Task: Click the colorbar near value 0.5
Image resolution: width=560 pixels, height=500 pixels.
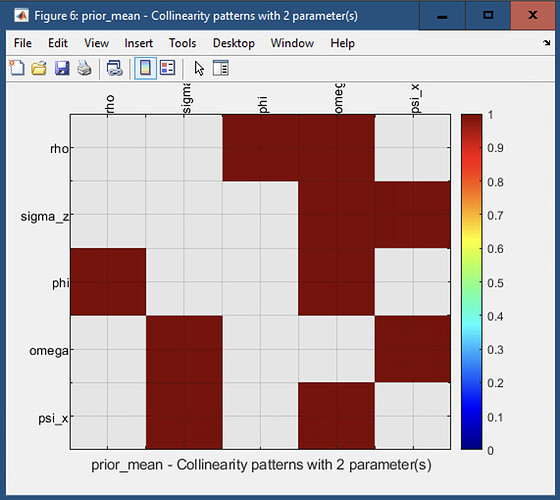Action: click(x=471, y=283)
